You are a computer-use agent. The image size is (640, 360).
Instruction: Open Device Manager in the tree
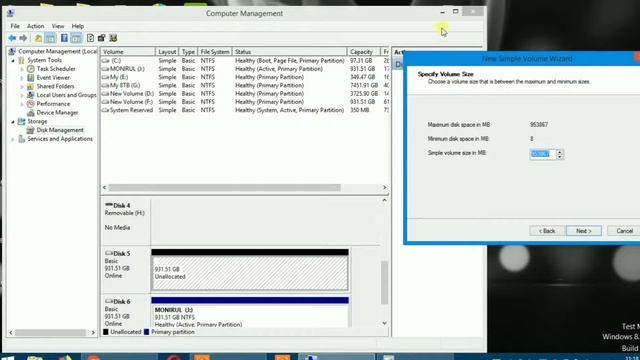57,113
